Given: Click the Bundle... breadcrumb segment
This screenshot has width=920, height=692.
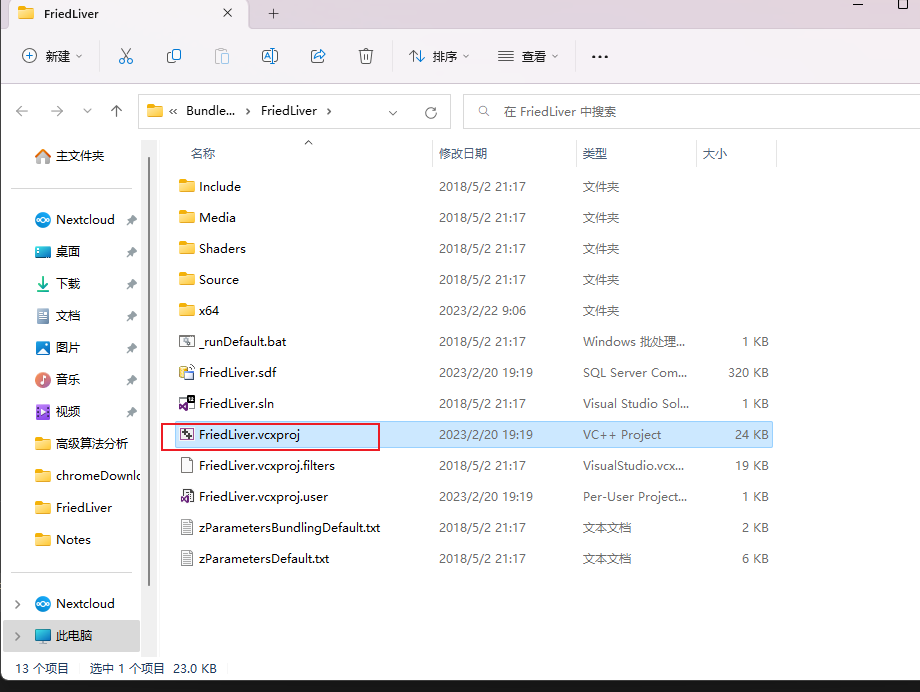Looking at the screenshot, I should coord(210,111).
